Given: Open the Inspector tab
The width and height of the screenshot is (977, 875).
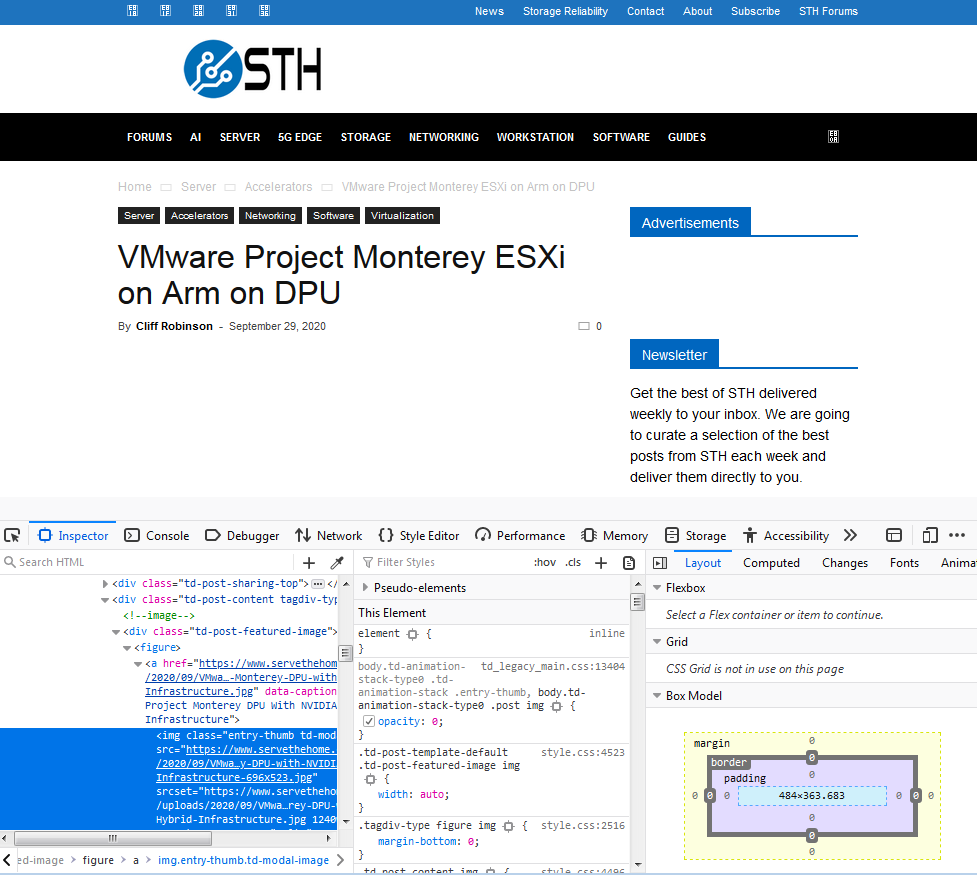Looking at the screenshot, I should tap(73, 535).
